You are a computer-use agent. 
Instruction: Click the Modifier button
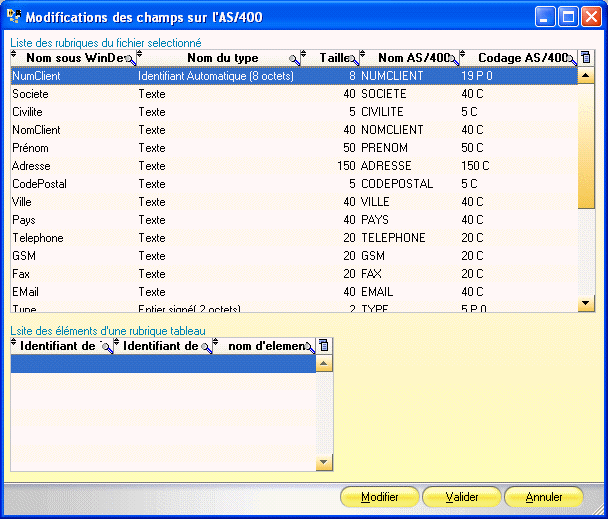(380, 497)
